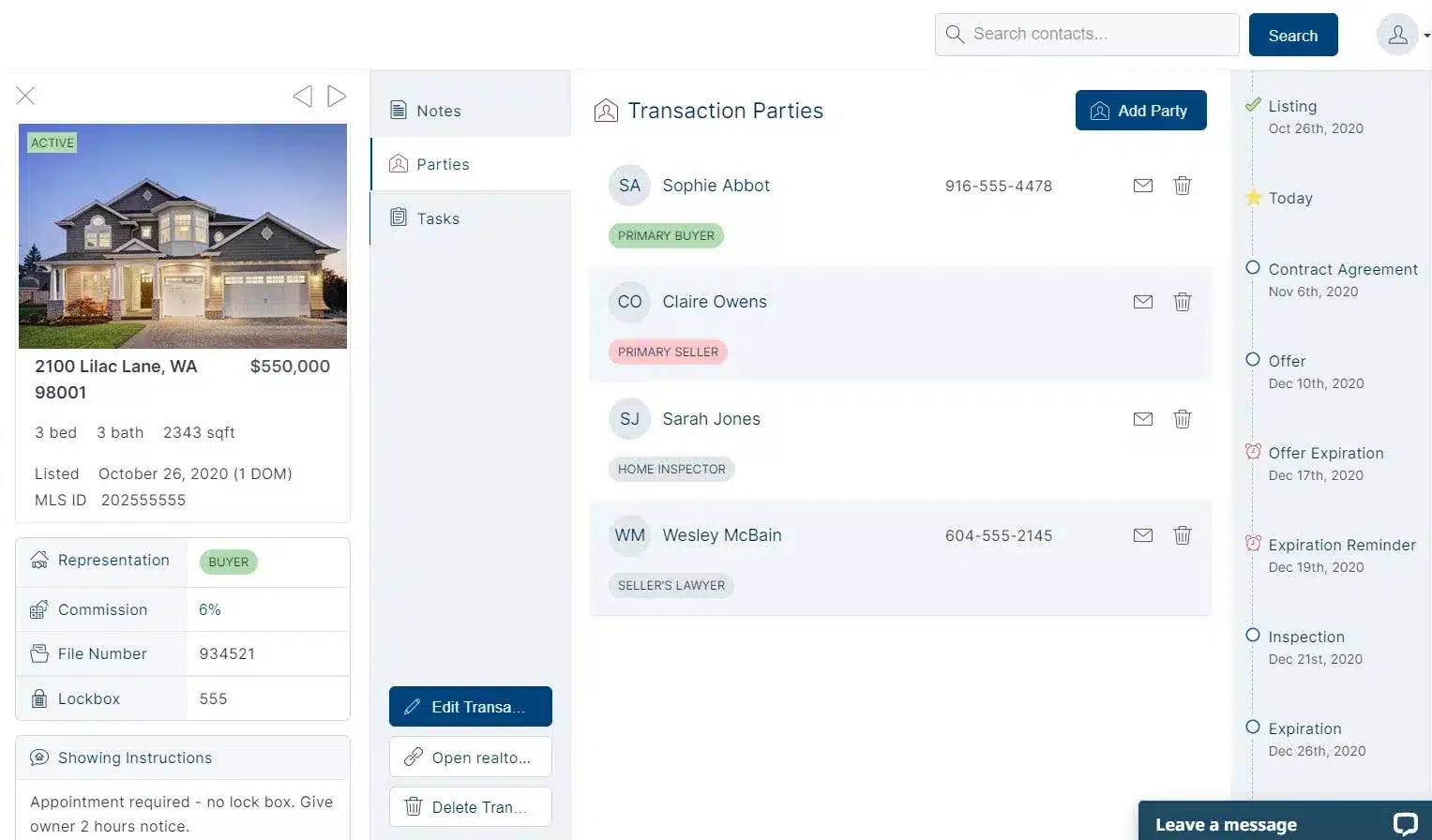
Task: Click the envelope icon next to Sarah Jones
Action: 1142,419
